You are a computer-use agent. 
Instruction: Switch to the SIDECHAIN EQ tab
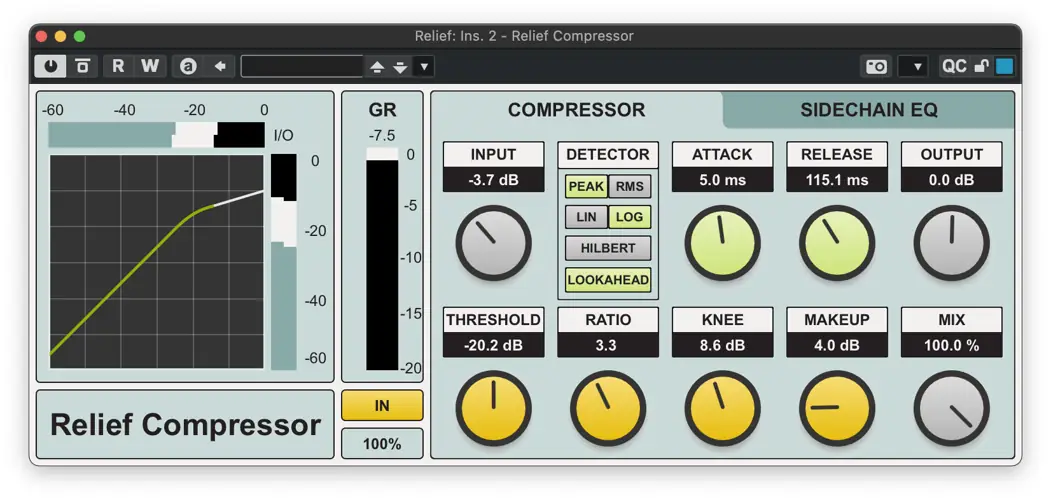click(x=868, y=110)
